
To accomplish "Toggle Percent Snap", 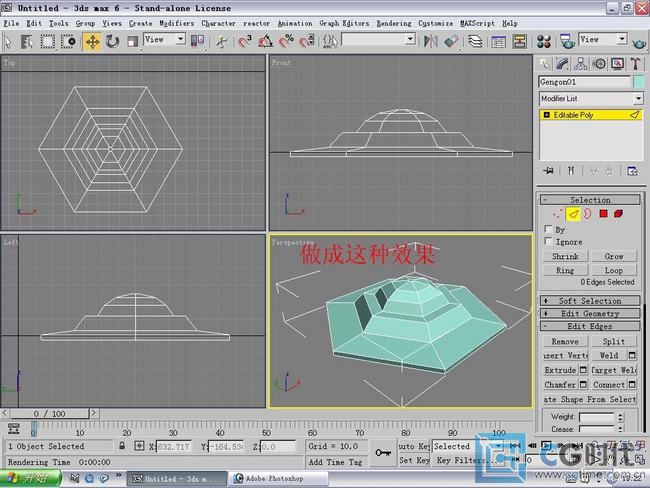I will [286, 41].
